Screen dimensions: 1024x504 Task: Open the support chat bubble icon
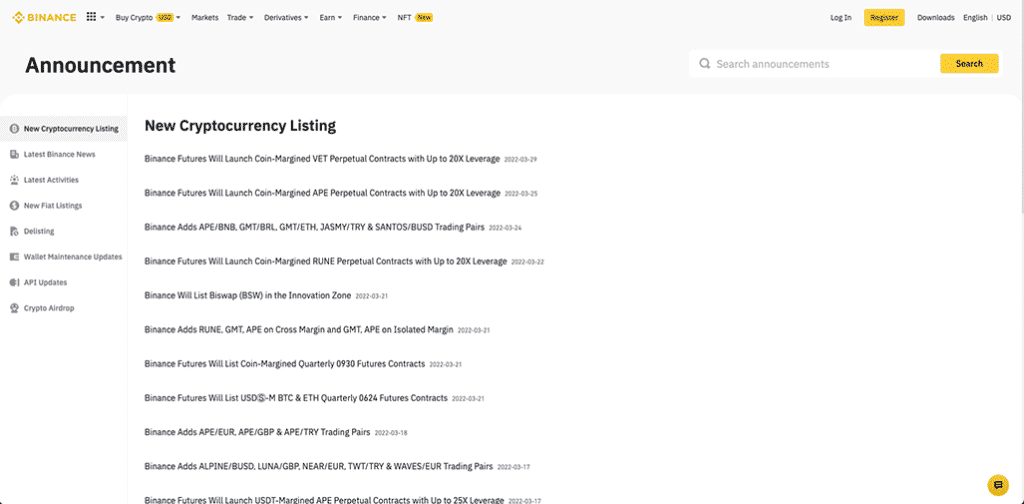(998, 484)
